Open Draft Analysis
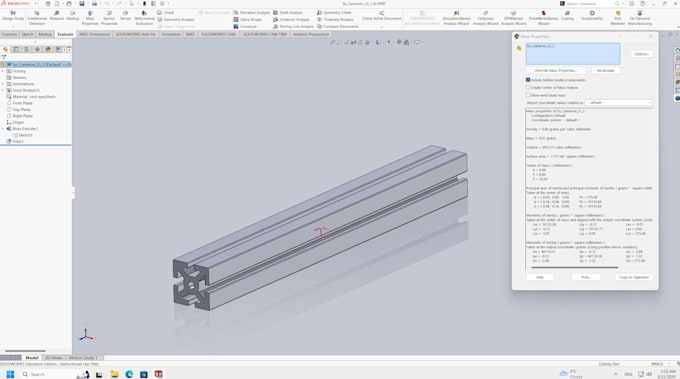 288,13
